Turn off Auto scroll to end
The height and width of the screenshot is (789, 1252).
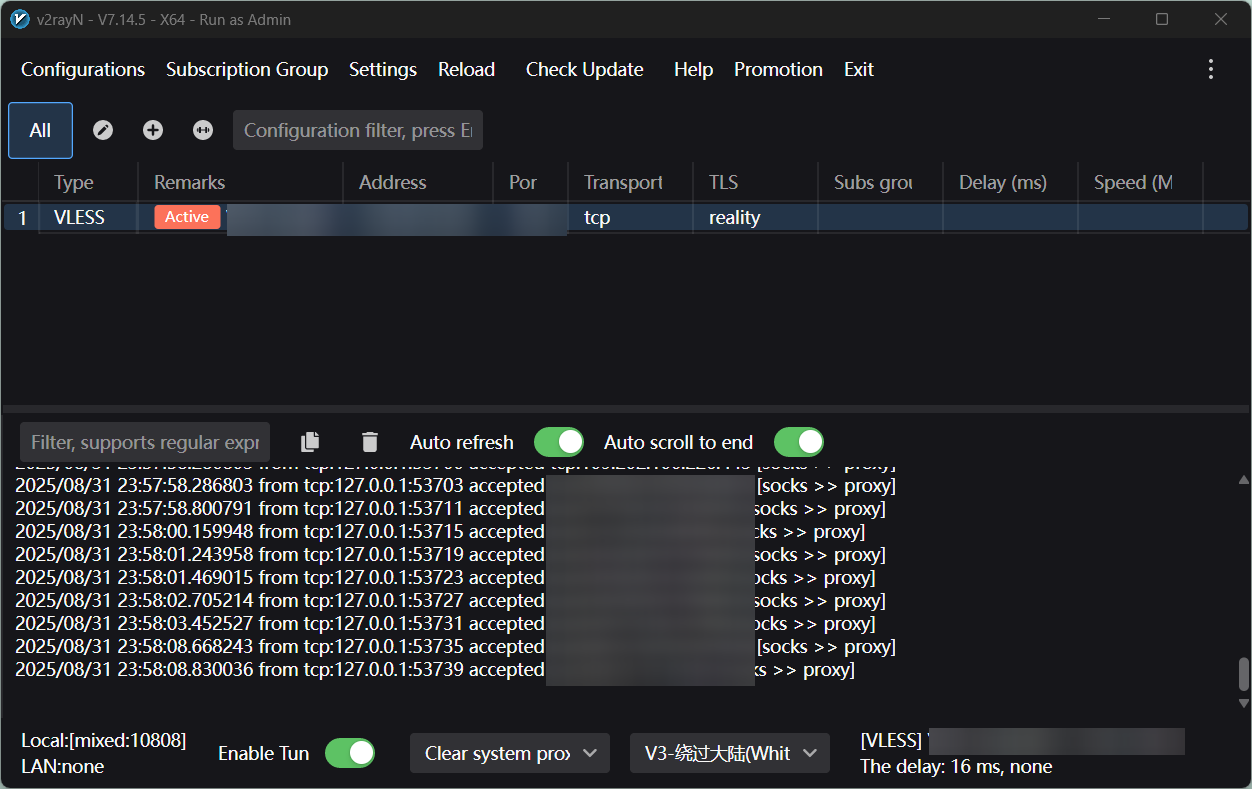[x=798, y=442]
